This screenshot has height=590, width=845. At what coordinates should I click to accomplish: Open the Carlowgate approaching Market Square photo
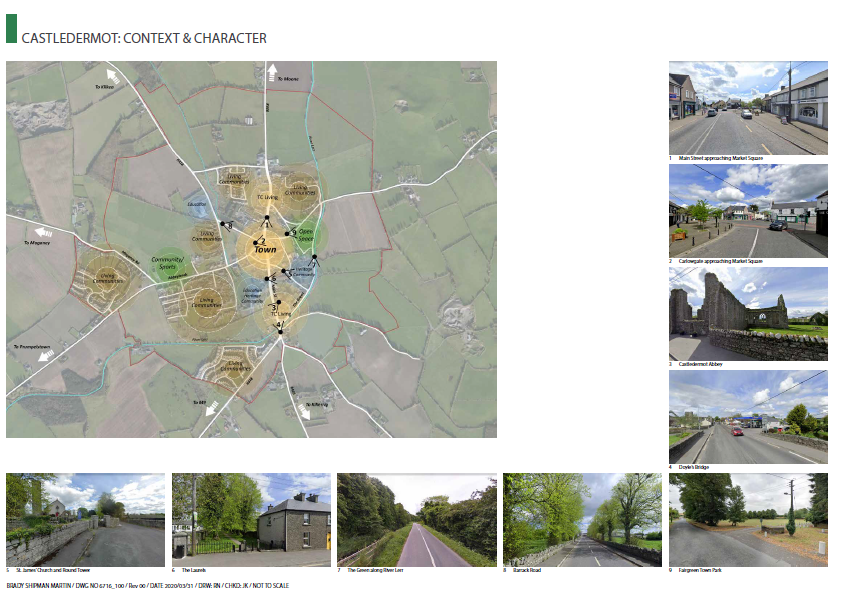point(747,210)
